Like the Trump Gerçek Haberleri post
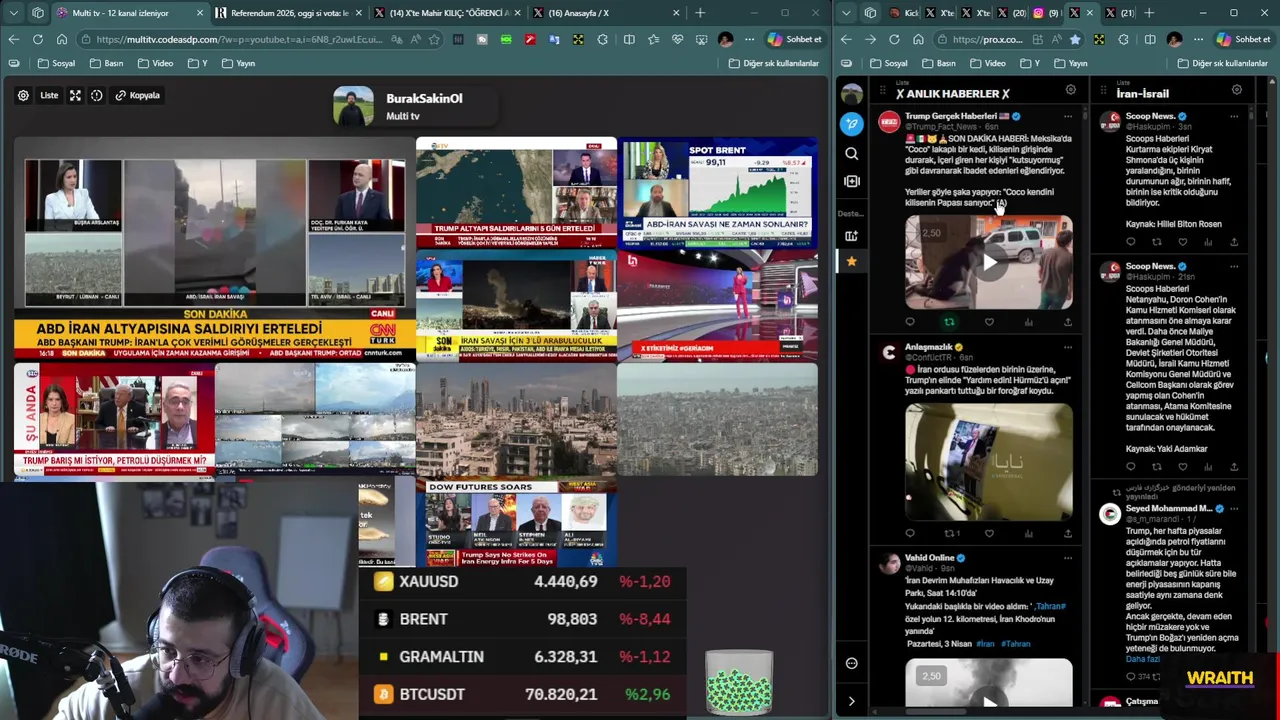This screenshot has height=720, width=1280. pos(989,322)
